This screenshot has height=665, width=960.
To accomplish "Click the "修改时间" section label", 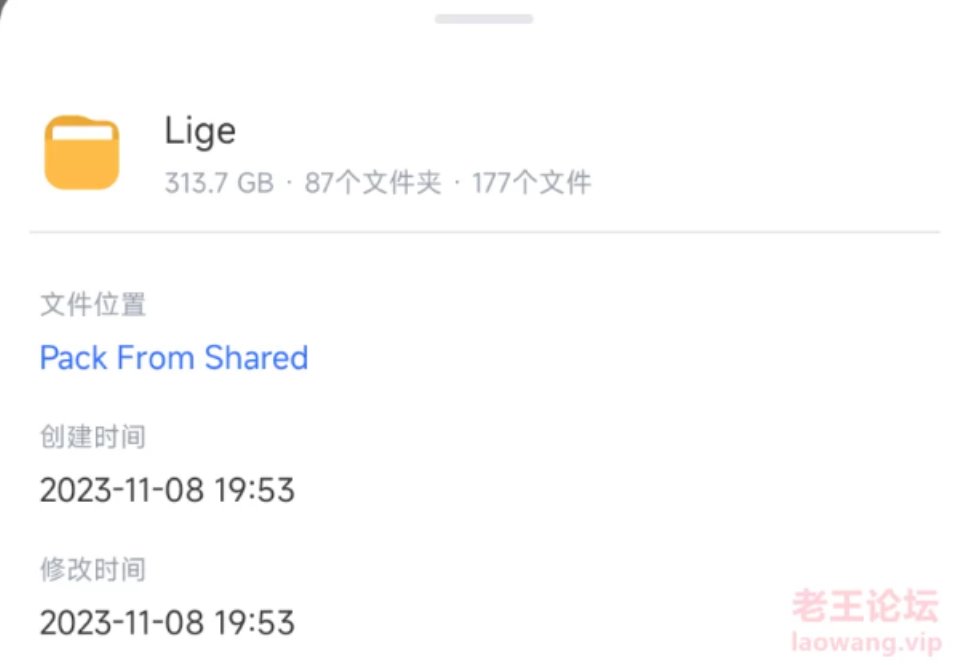I will (92, 569).
